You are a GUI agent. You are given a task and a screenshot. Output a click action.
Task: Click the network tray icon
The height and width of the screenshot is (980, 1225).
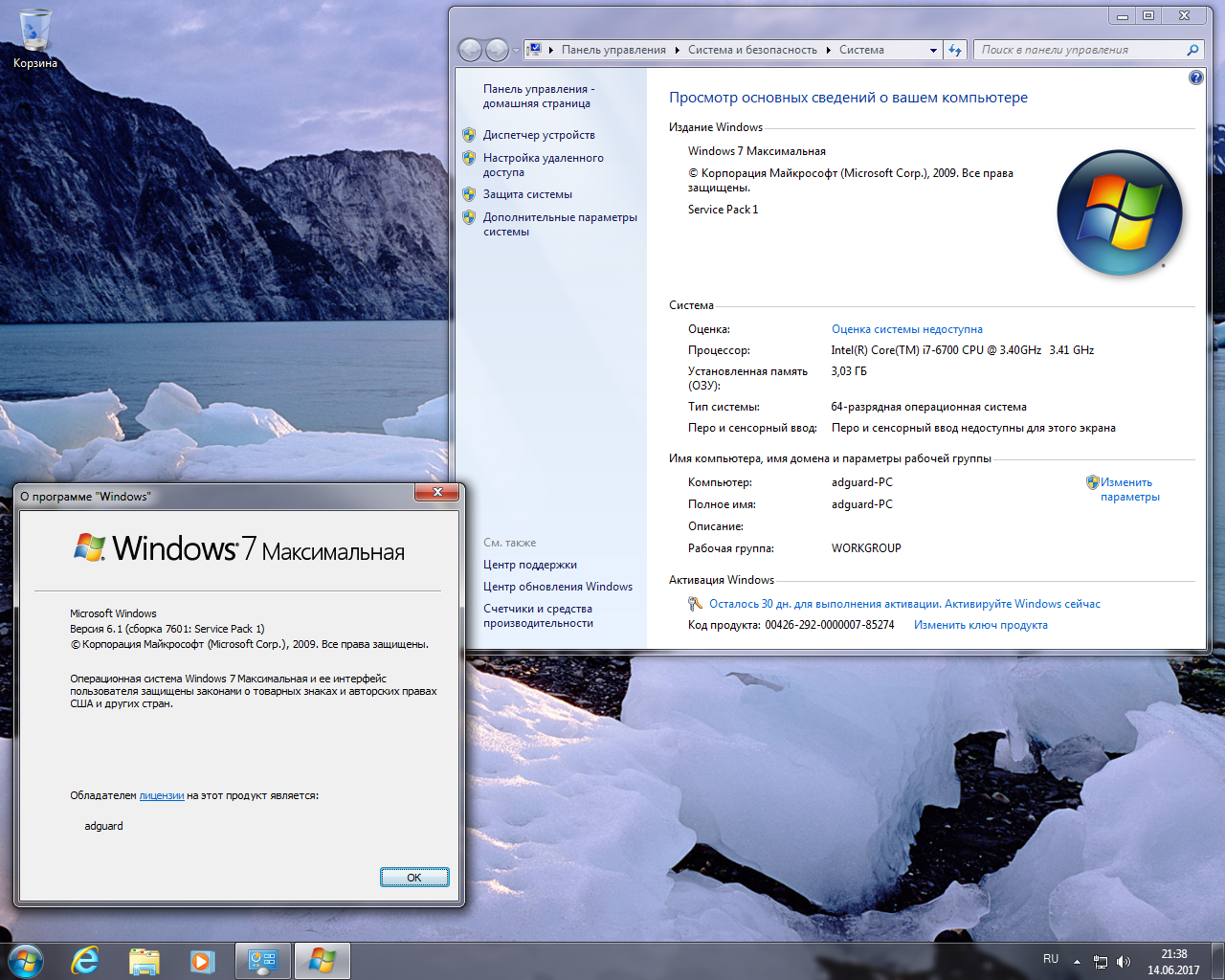tap(1101, 962)
